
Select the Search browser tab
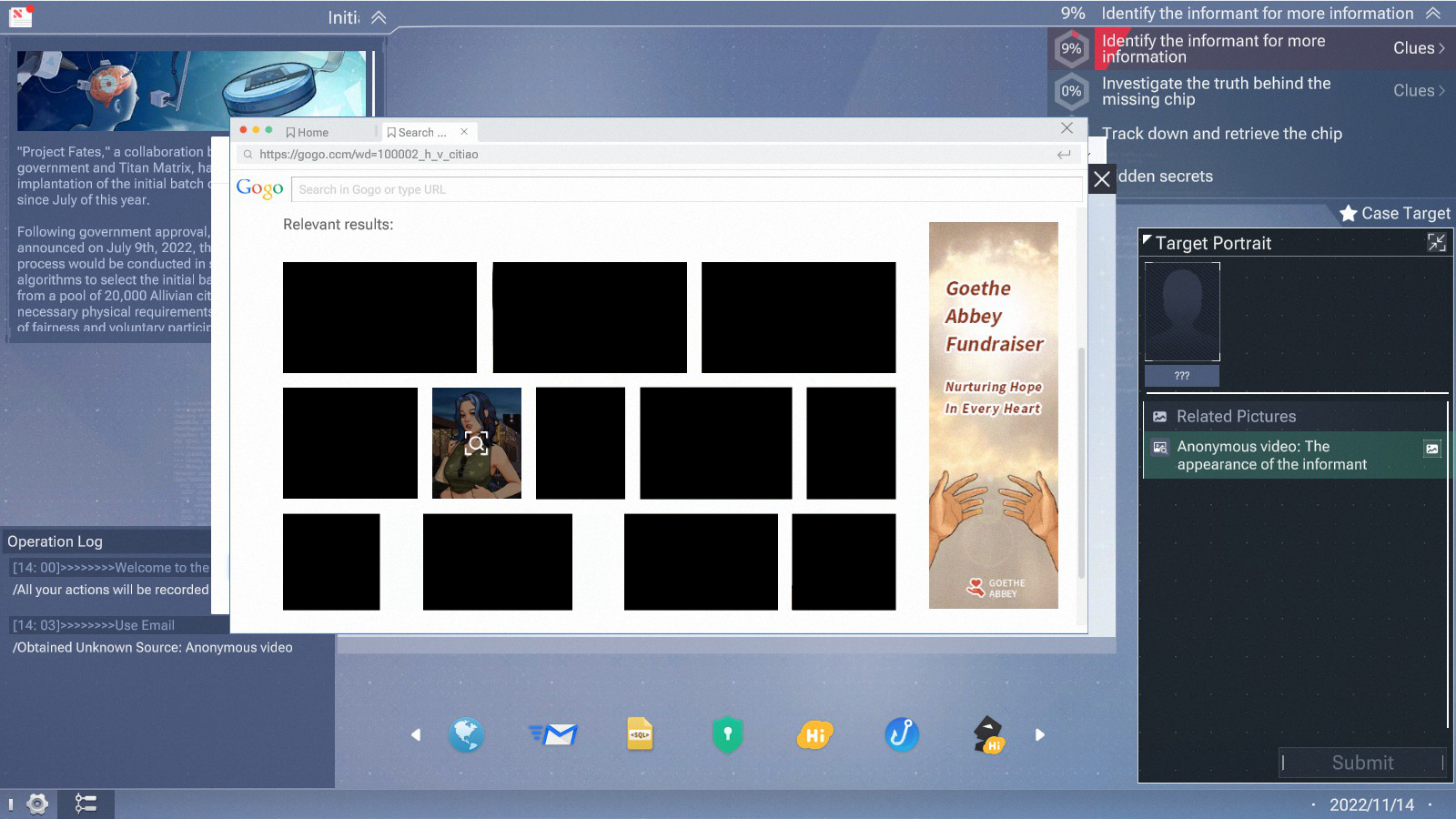point(420,133)
